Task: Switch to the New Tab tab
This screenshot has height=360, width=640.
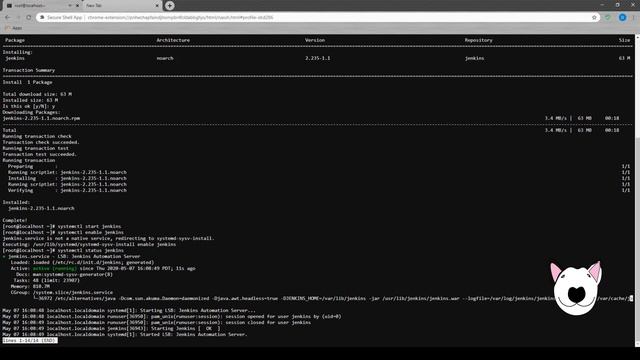Action: [122, 6]
